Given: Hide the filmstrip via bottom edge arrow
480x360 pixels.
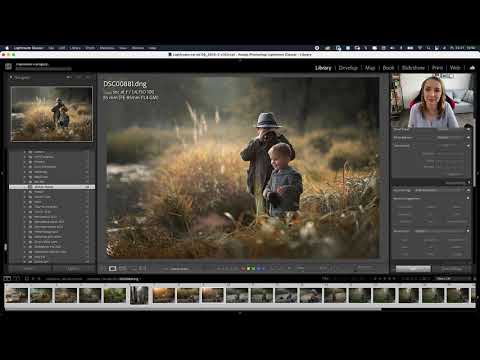Looking at the screenshot, I should coord(240,313).
